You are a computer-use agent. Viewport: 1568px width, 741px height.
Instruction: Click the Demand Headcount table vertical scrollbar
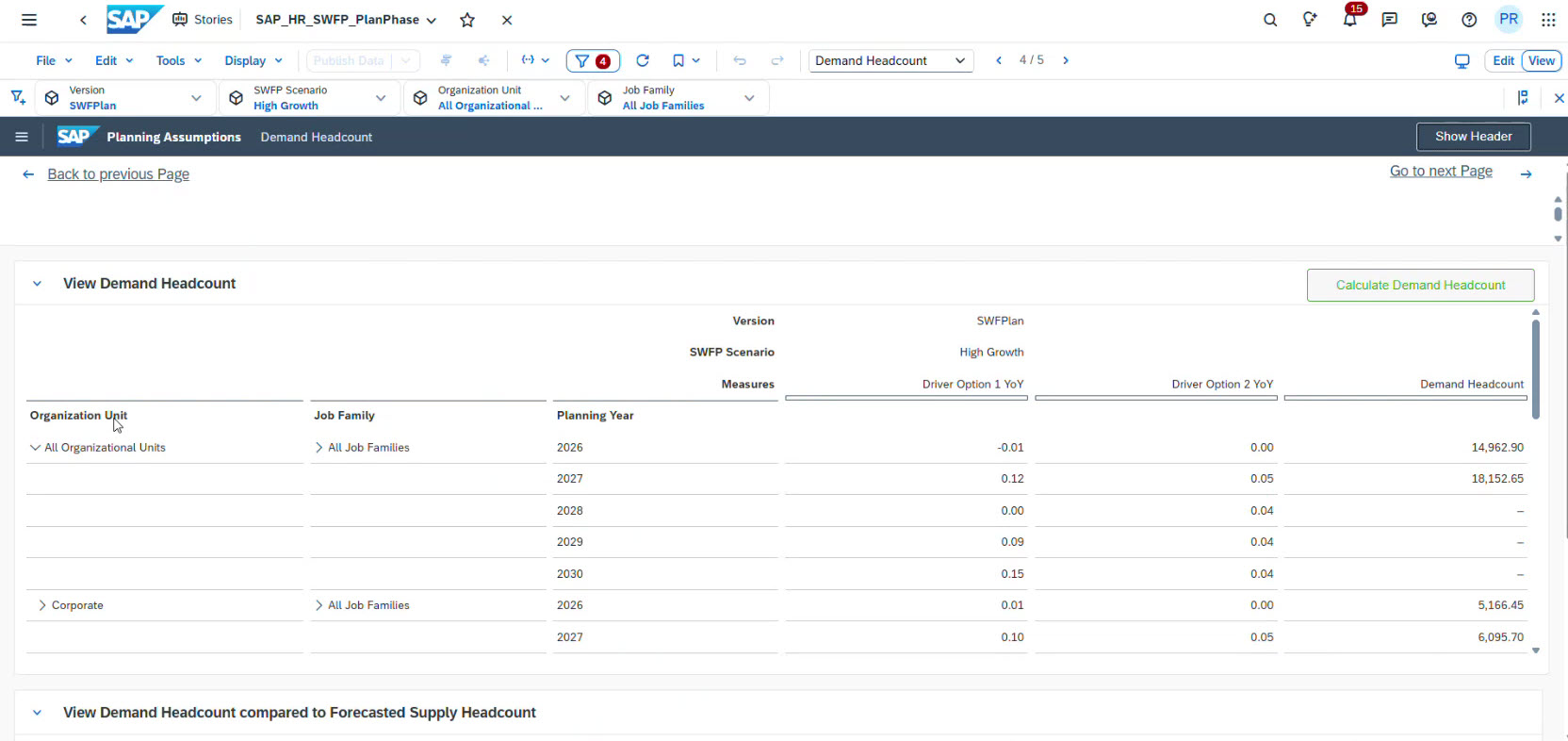pos(1535,368)
